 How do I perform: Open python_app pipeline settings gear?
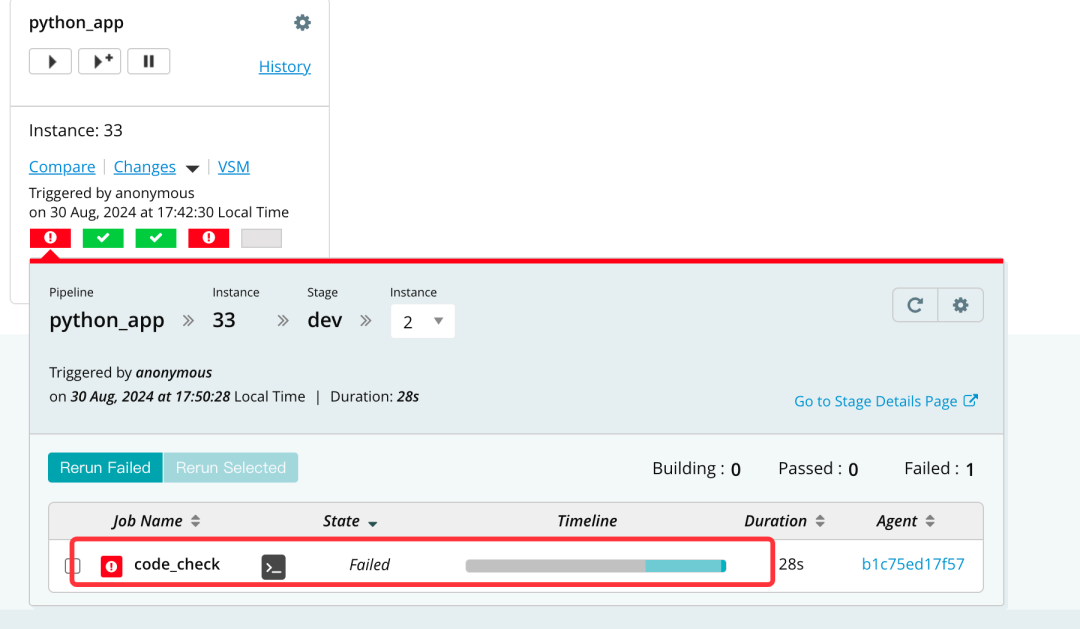[302, 23]
